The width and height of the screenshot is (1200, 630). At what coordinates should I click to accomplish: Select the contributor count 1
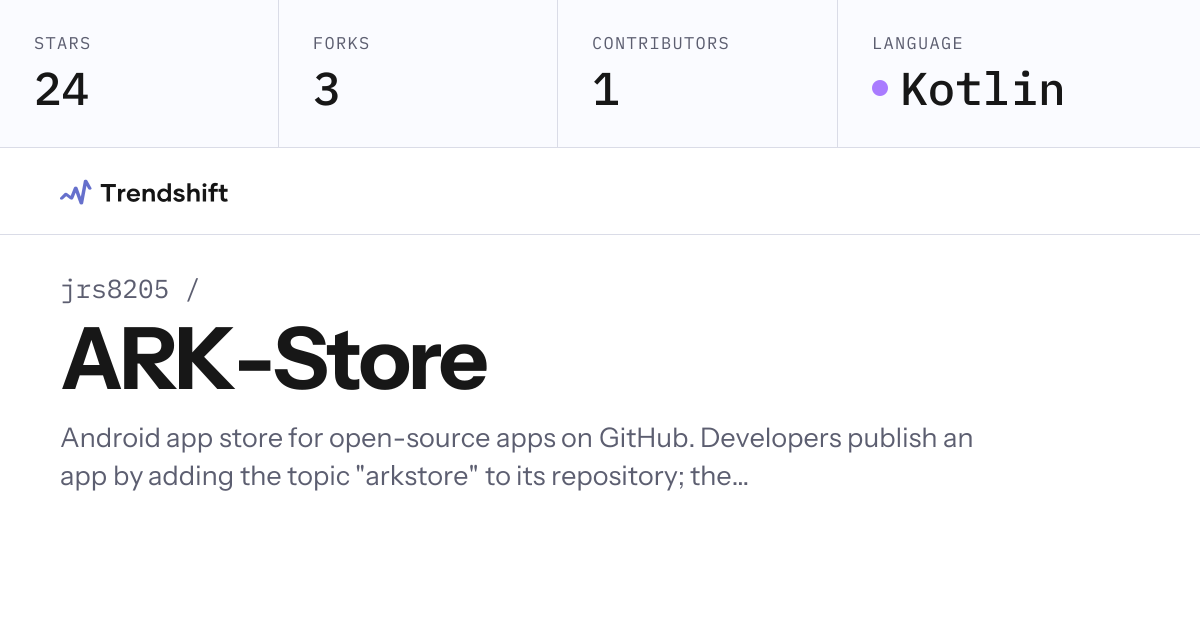pos(605,90)
